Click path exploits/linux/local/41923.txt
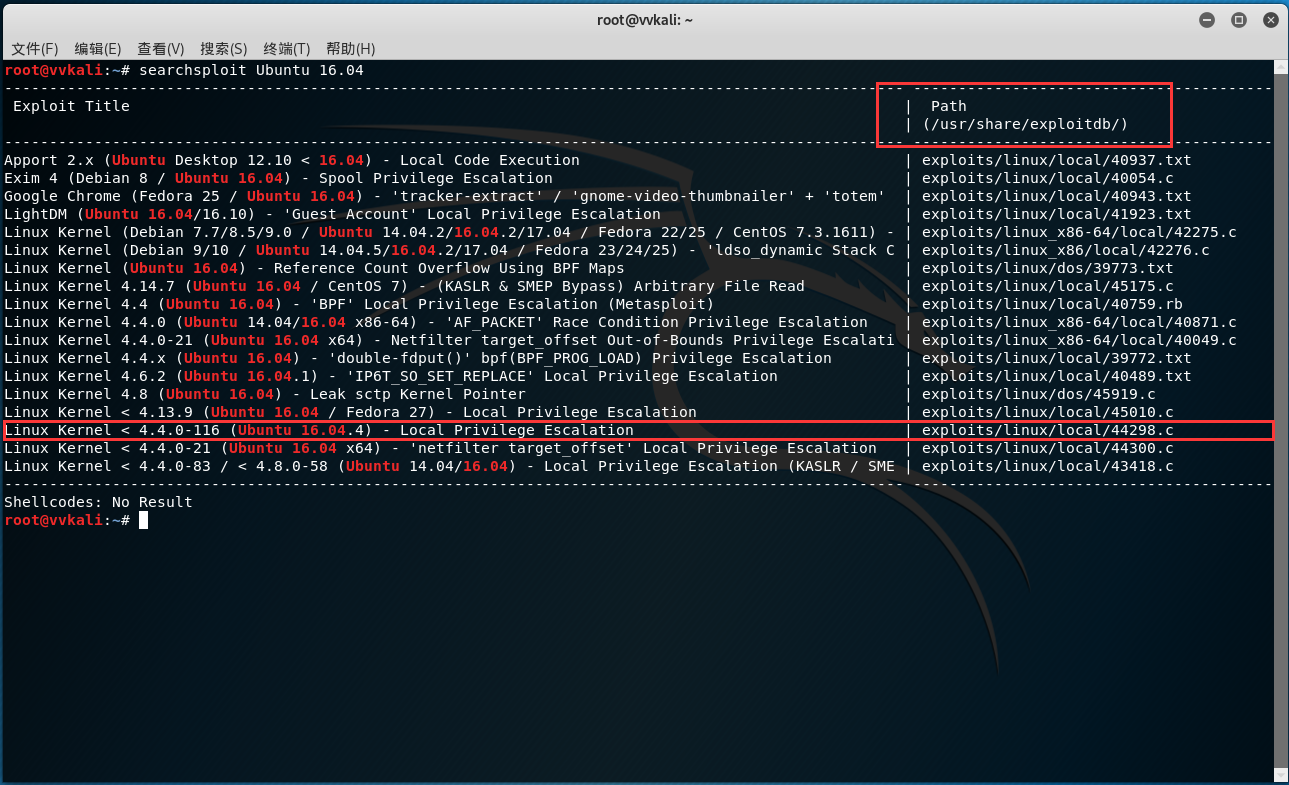Viewport: 1289px width, 785px height. click(x=1057, y=214)
